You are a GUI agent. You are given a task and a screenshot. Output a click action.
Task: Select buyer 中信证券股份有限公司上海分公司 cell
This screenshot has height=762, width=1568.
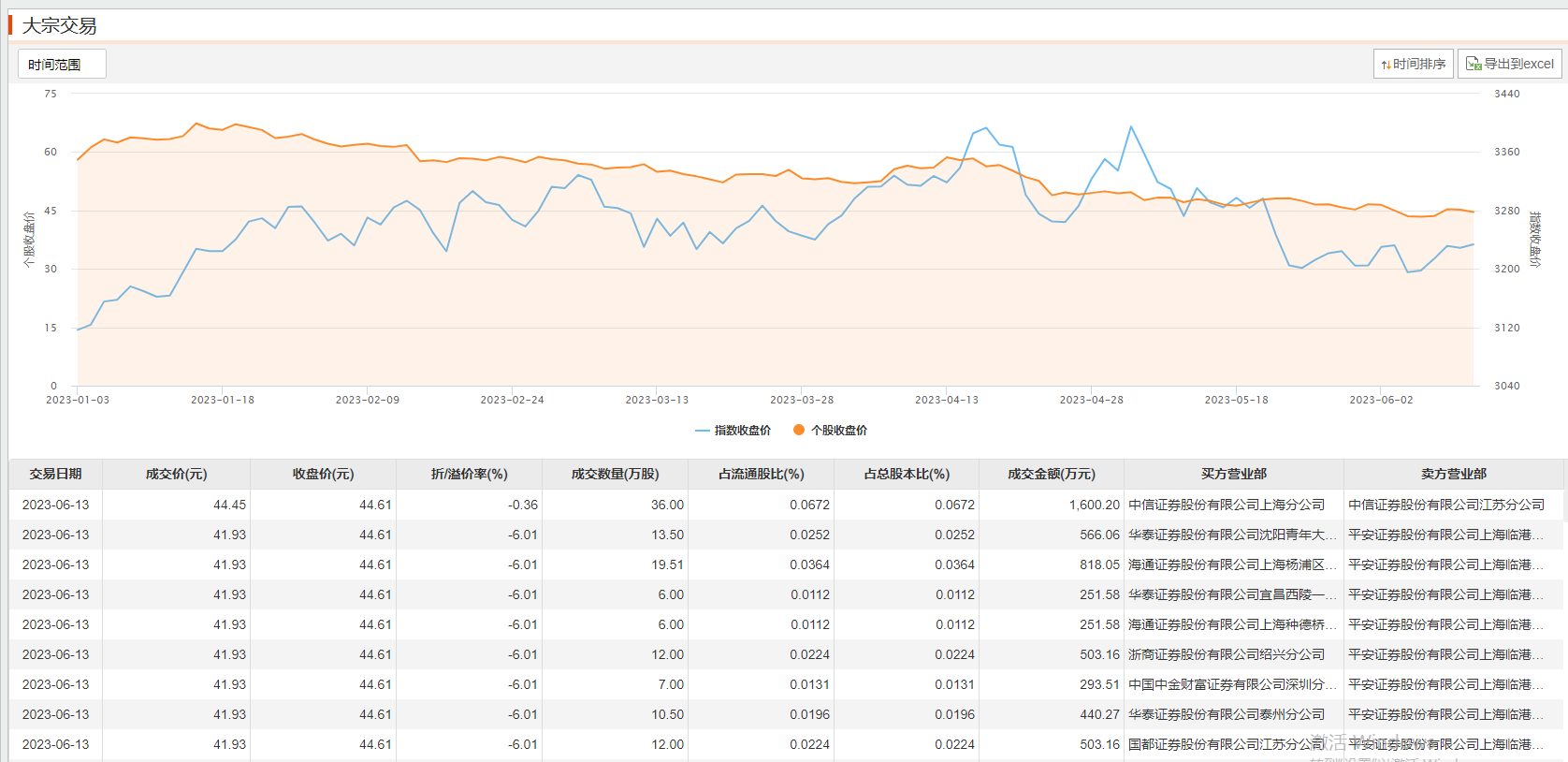pyautogui.click(x=1226, y=505)
